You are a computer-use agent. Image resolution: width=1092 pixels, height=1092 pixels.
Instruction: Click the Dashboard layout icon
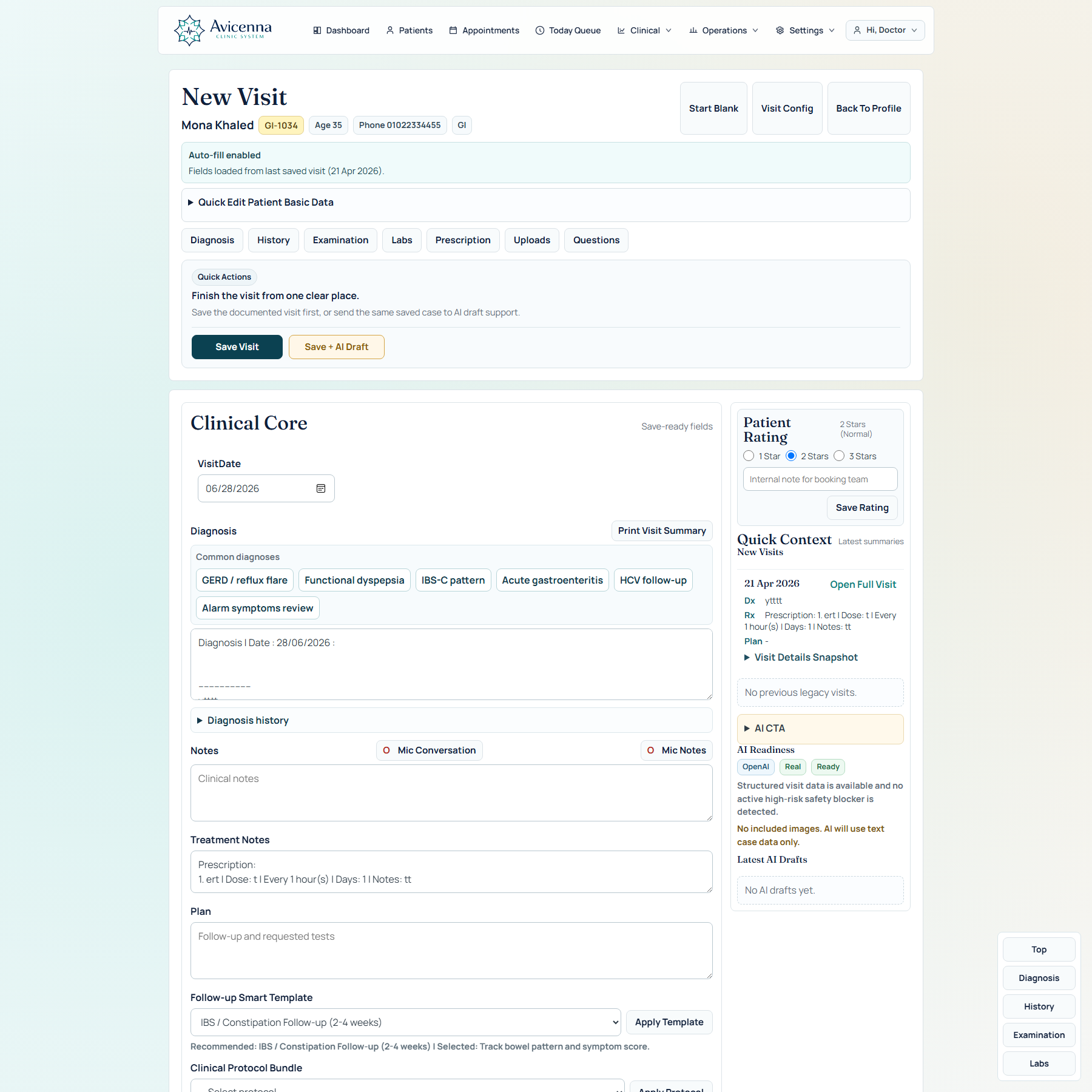pyautogui.click(x=317, y=30)
